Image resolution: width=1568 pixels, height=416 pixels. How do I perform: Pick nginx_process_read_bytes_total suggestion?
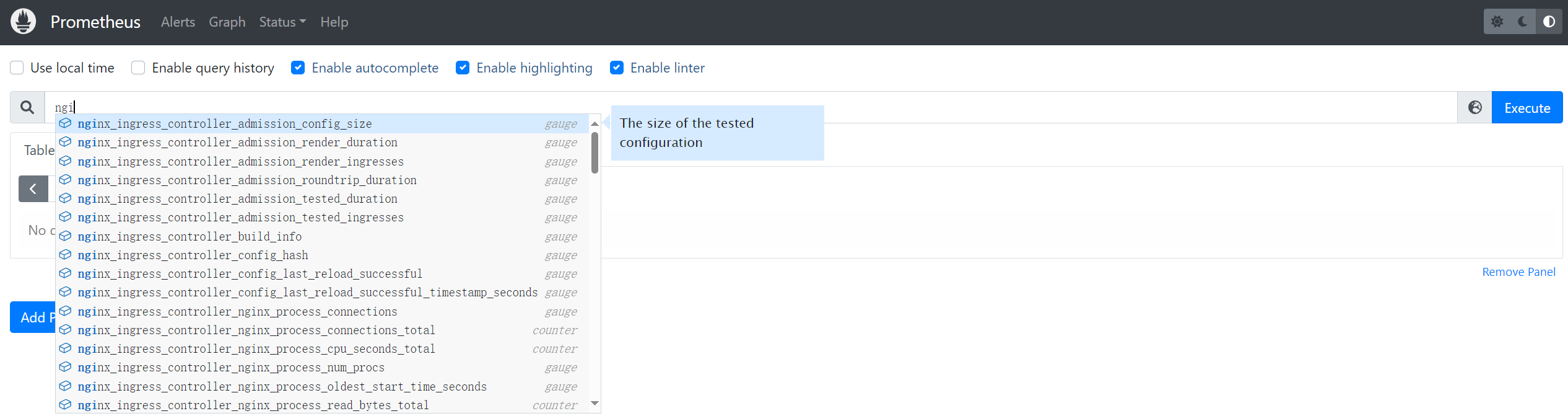[322, 405]
